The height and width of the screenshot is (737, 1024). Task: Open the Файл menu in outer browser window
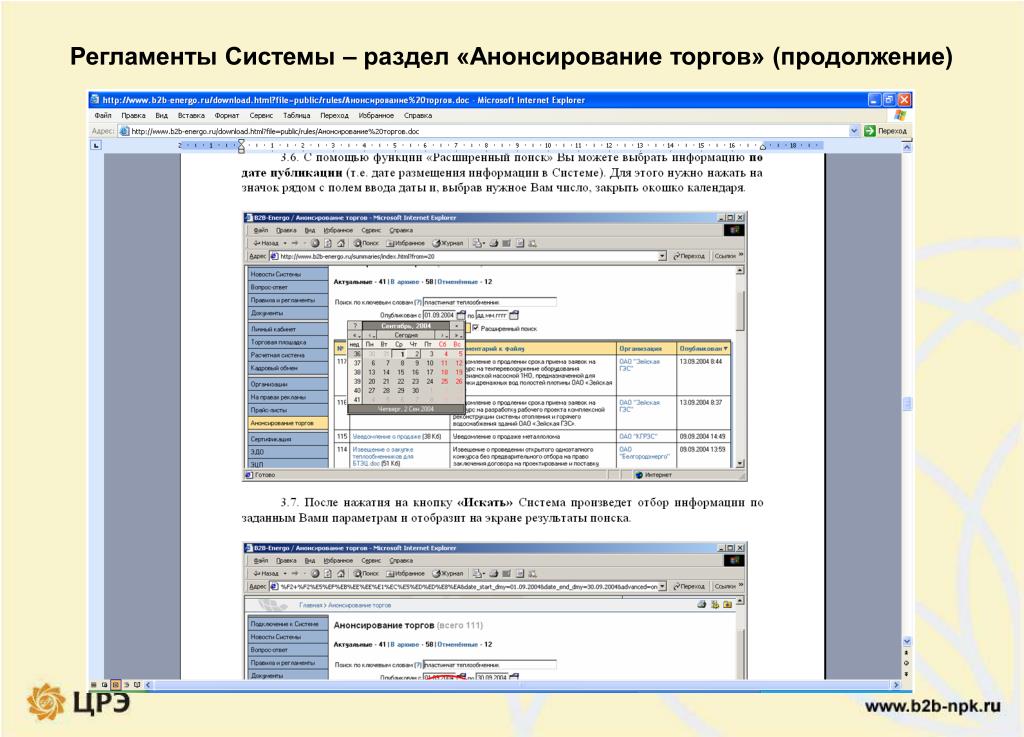(103, 116)
